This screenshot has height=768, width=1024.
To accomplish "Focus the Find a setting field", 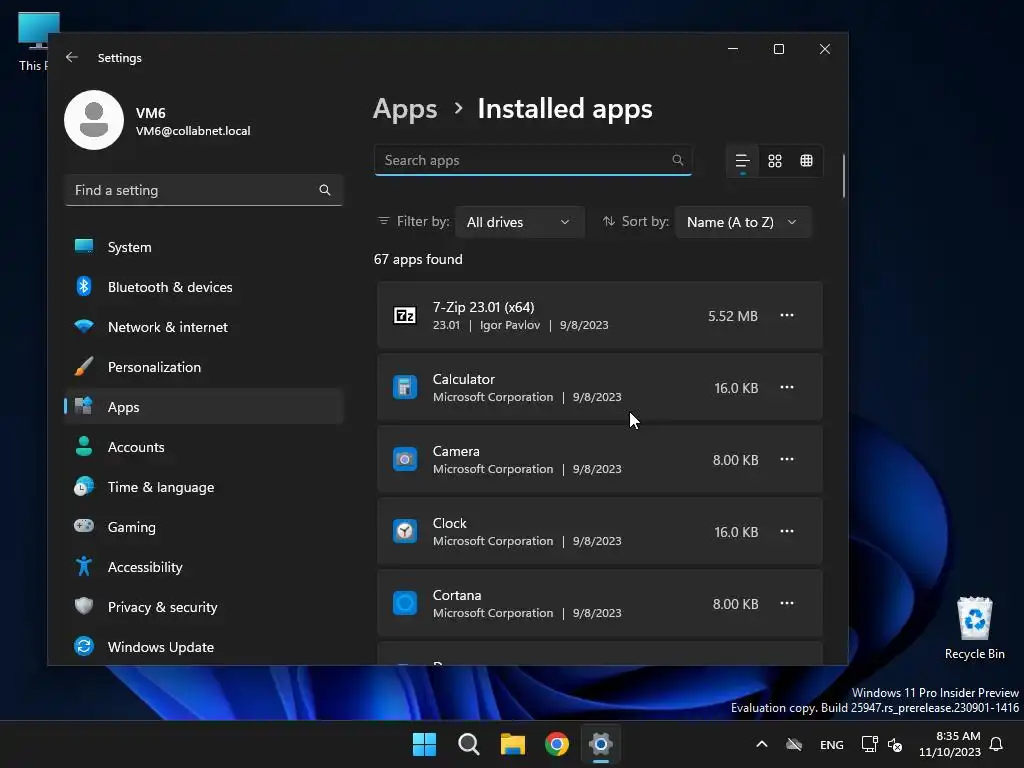I will 204,190.
